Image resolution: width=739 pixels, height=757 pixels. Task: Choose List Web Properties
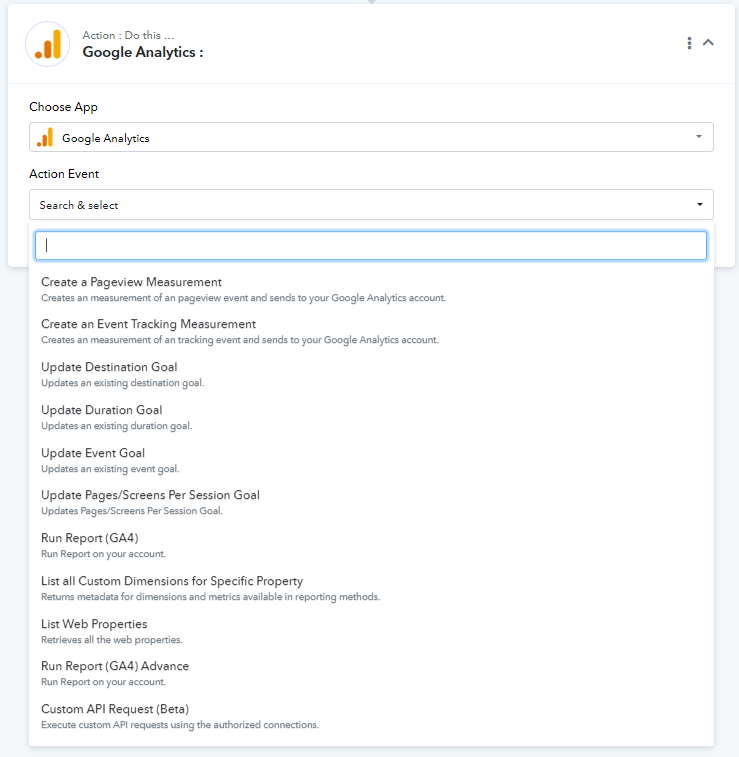tap(371, 631)
